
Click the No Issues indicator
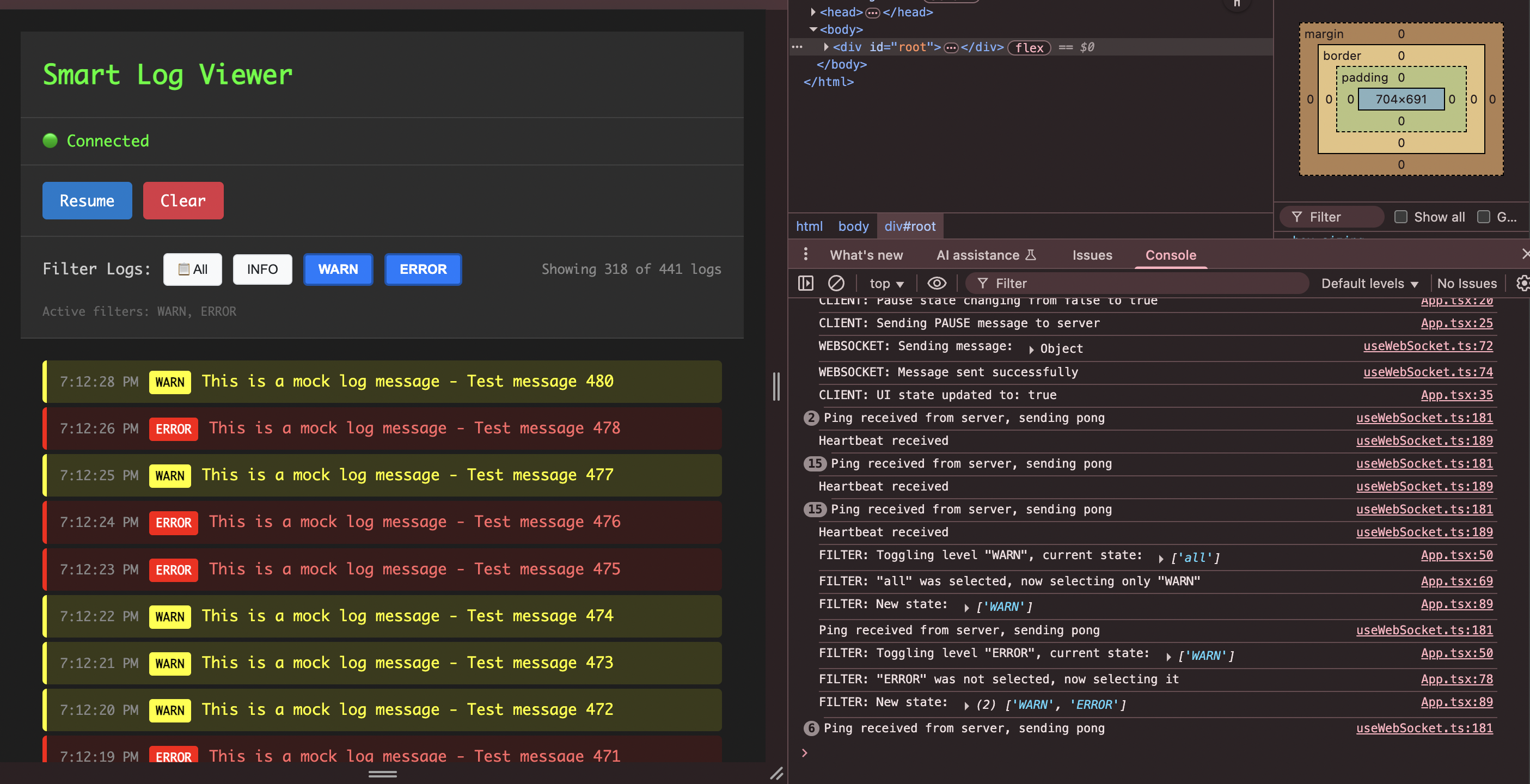coord(1466,283)
